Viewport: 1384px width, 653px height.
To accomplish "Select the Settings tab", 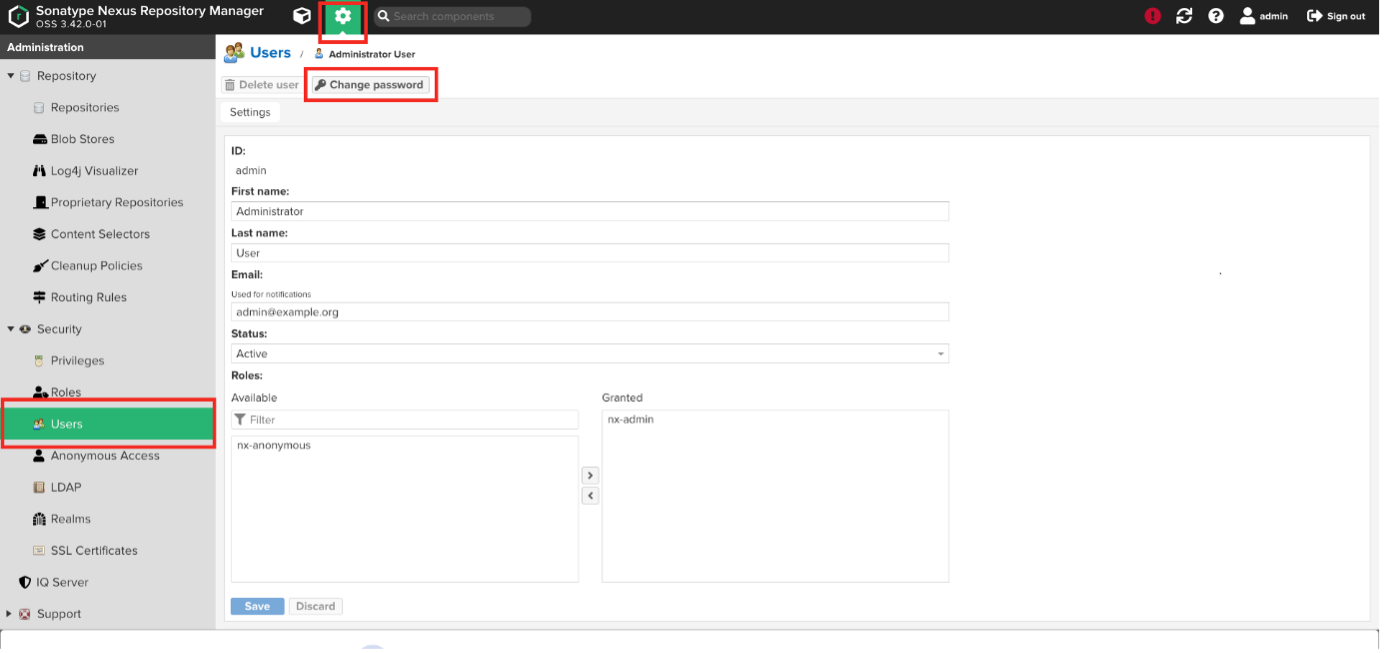I will coord(250,112).
